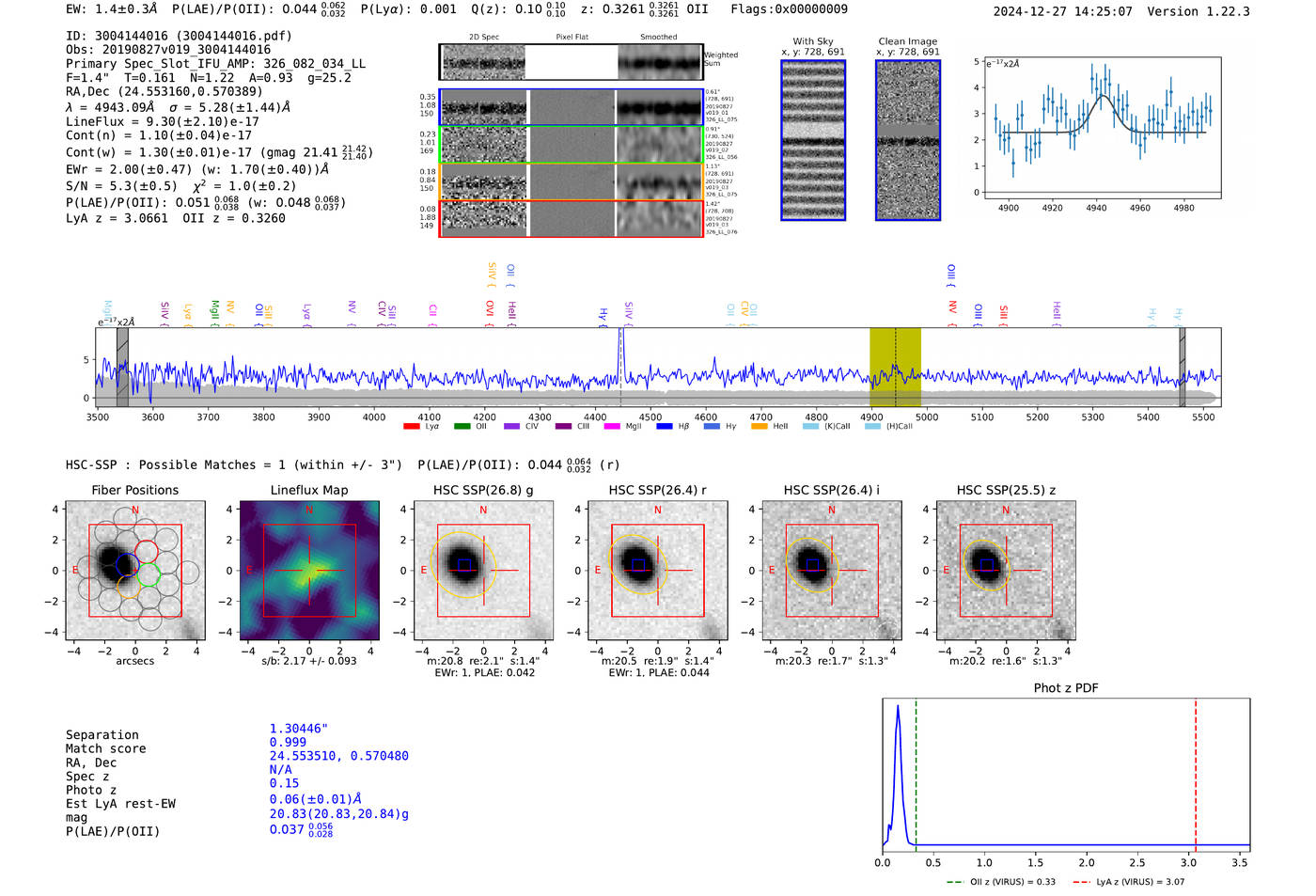Click the purple CIV legend swatch

pos(511,426)
